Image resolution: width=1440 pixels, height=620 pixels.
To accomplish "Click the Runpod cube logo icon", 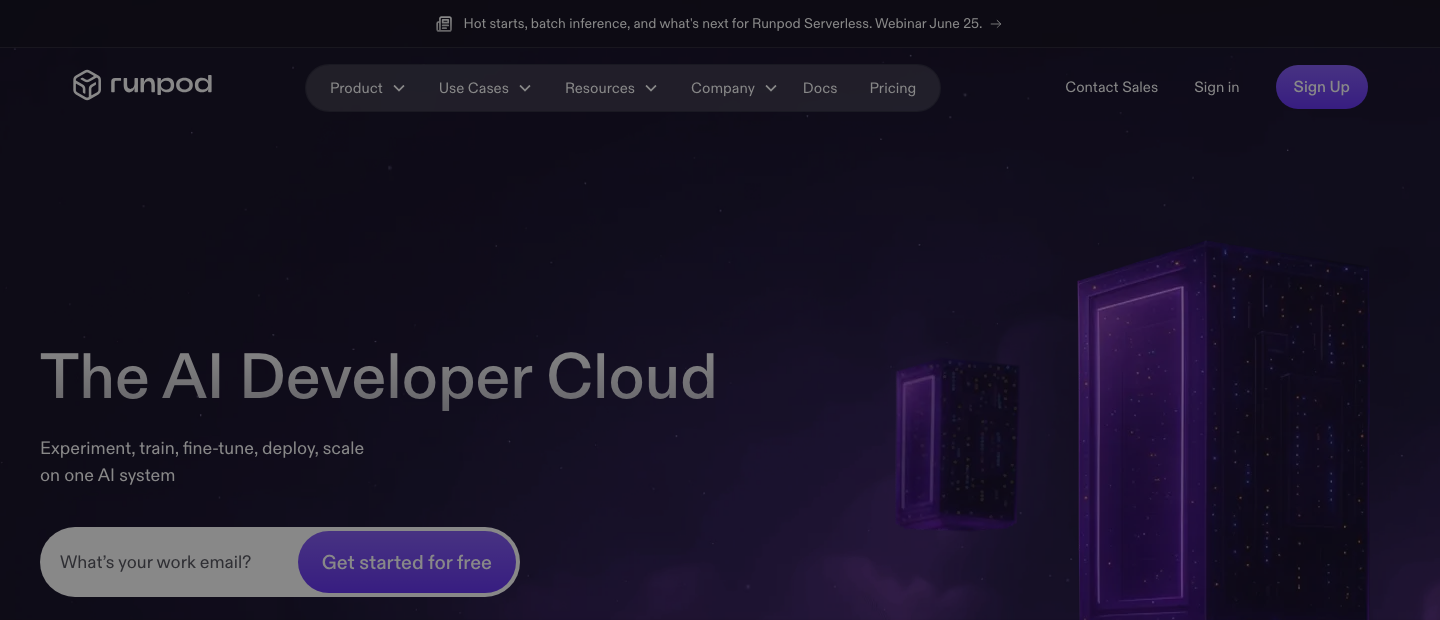I will pyautogui.click(x=87, y=85).
